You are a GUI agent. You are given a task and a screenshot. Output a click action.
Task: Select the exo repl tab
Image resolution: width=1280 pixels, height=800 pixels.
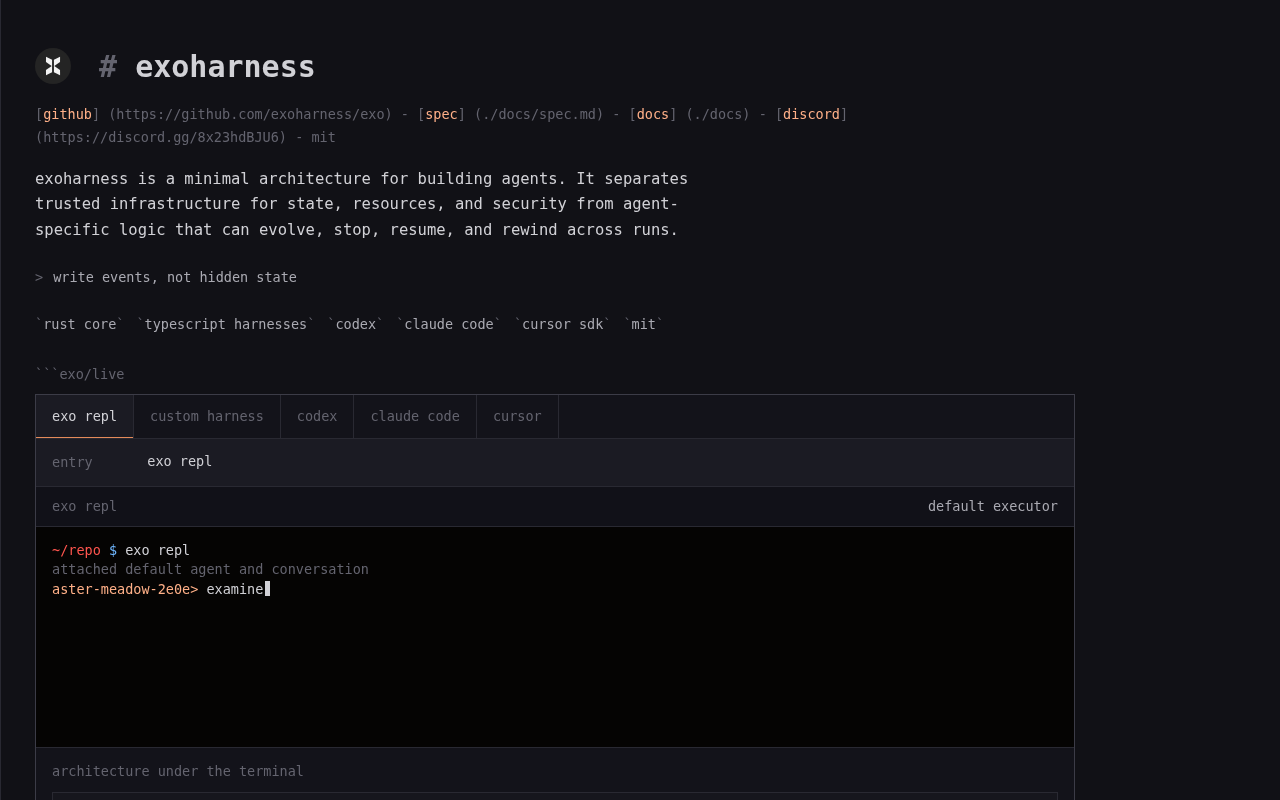pos(85,416)
